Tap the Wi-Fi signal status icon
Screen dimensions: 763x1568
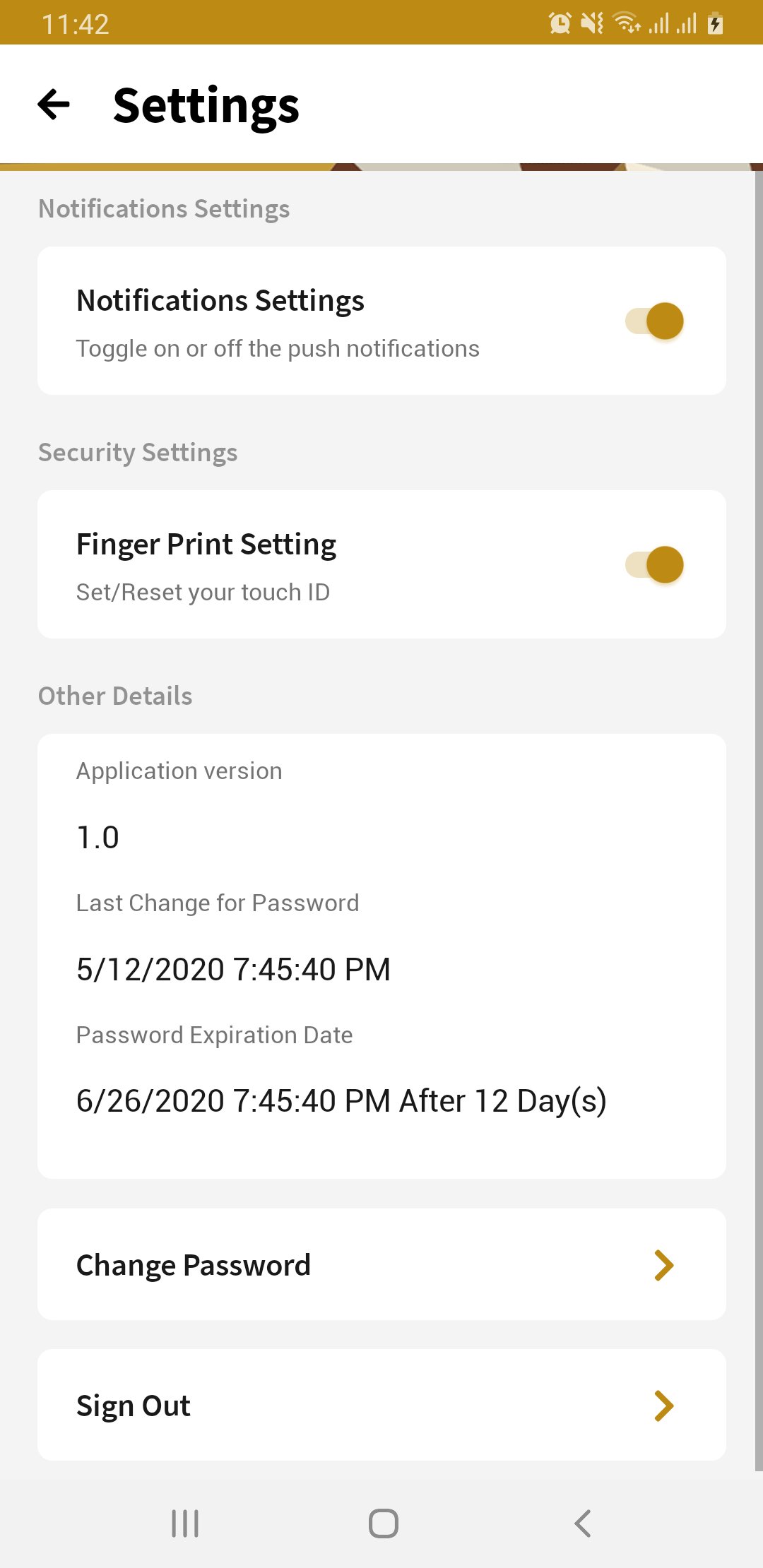627,23
